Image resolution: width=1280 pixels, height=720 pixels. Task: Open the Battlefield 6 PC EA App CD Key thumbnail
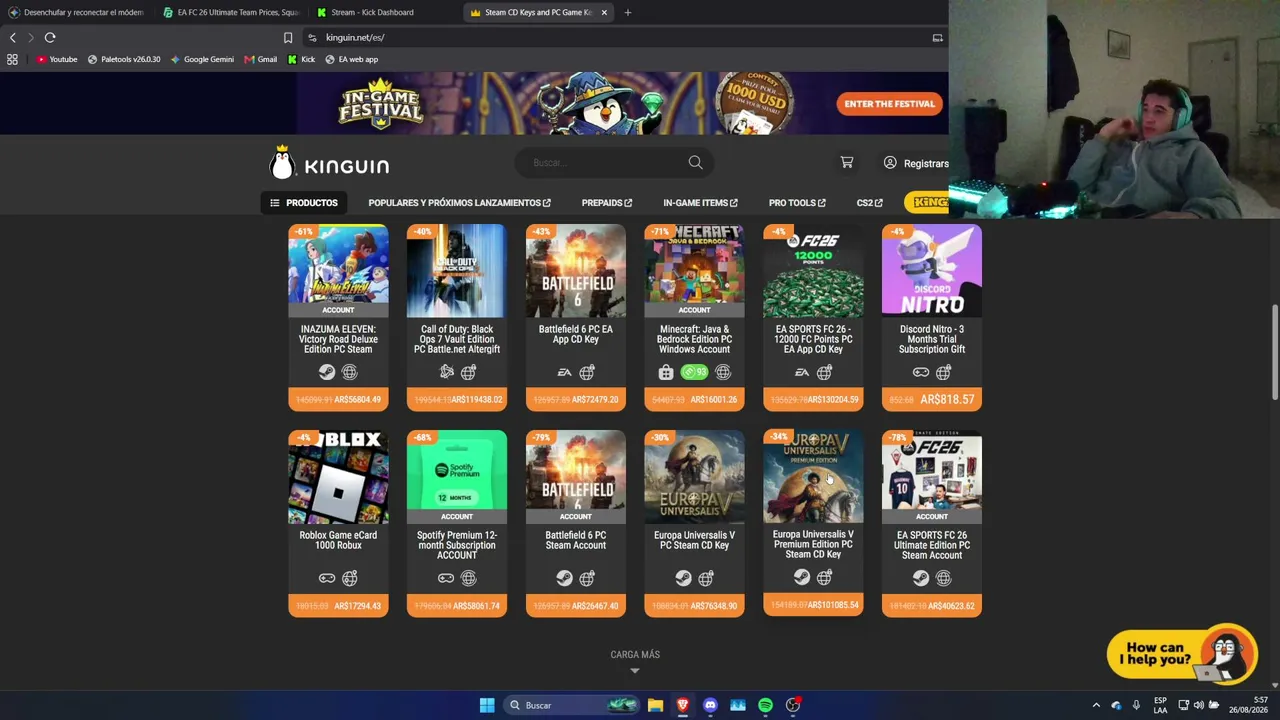(x=576, y=271)
